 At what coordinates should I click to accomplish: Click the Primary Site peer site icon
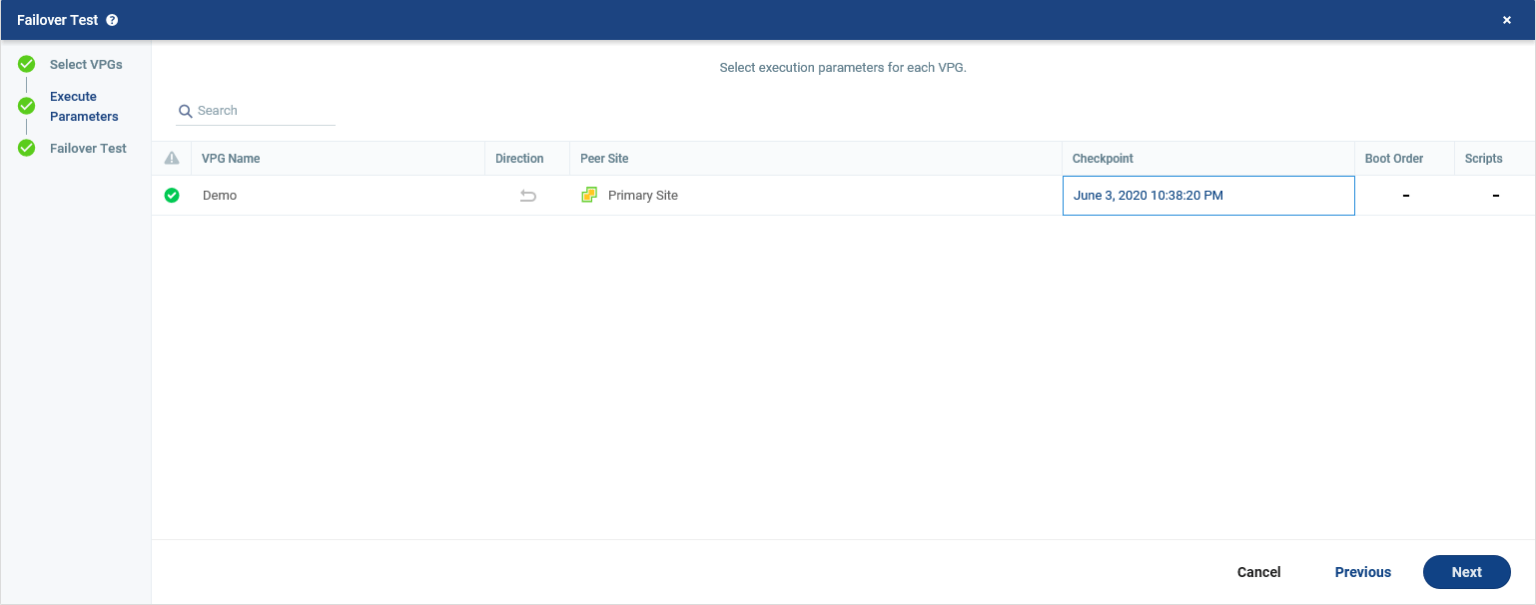[x=589, y=195]
